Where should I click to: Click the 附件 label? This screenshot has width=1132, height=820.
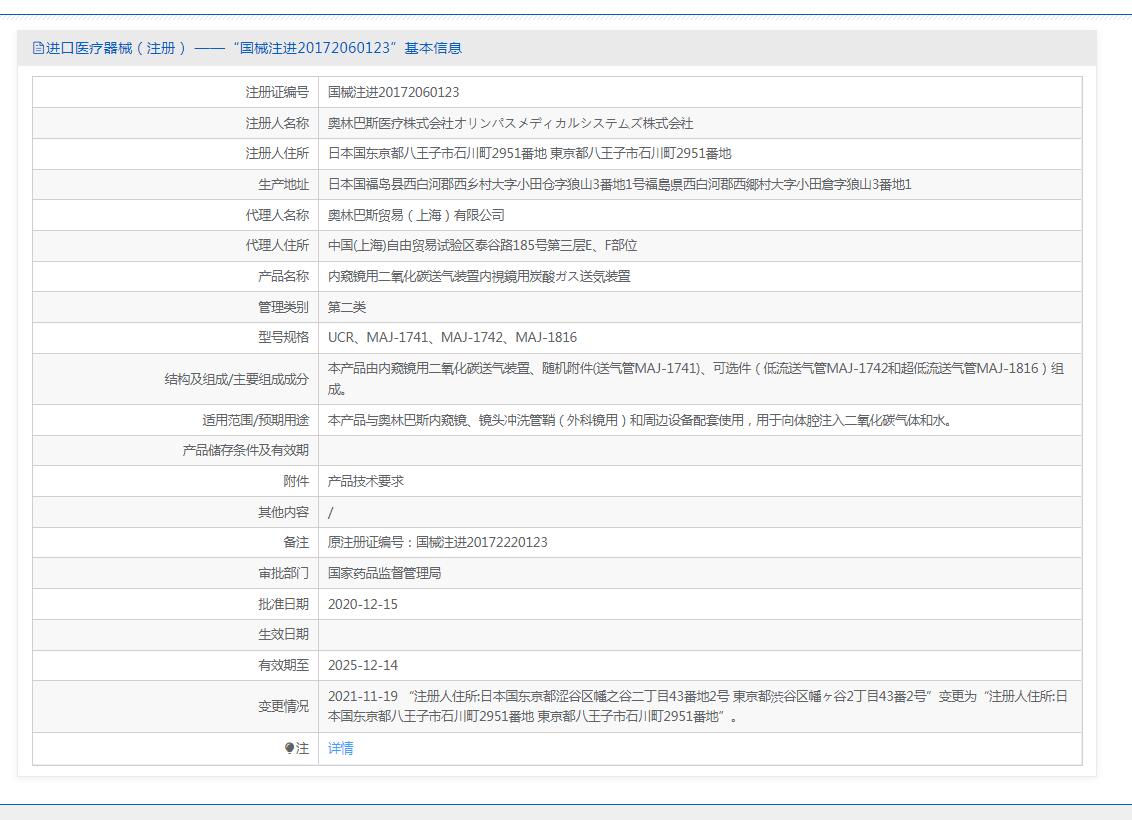296,481
